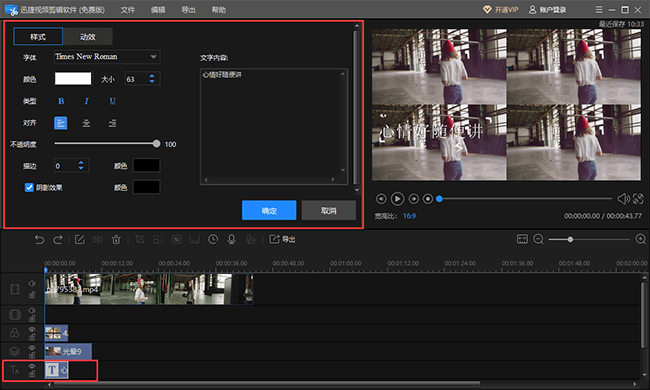Image resolution: width=650 pixels, height=390 pixels.
Task: Lock the main video track
Action: pyautogui.click(x=32, y=295)
